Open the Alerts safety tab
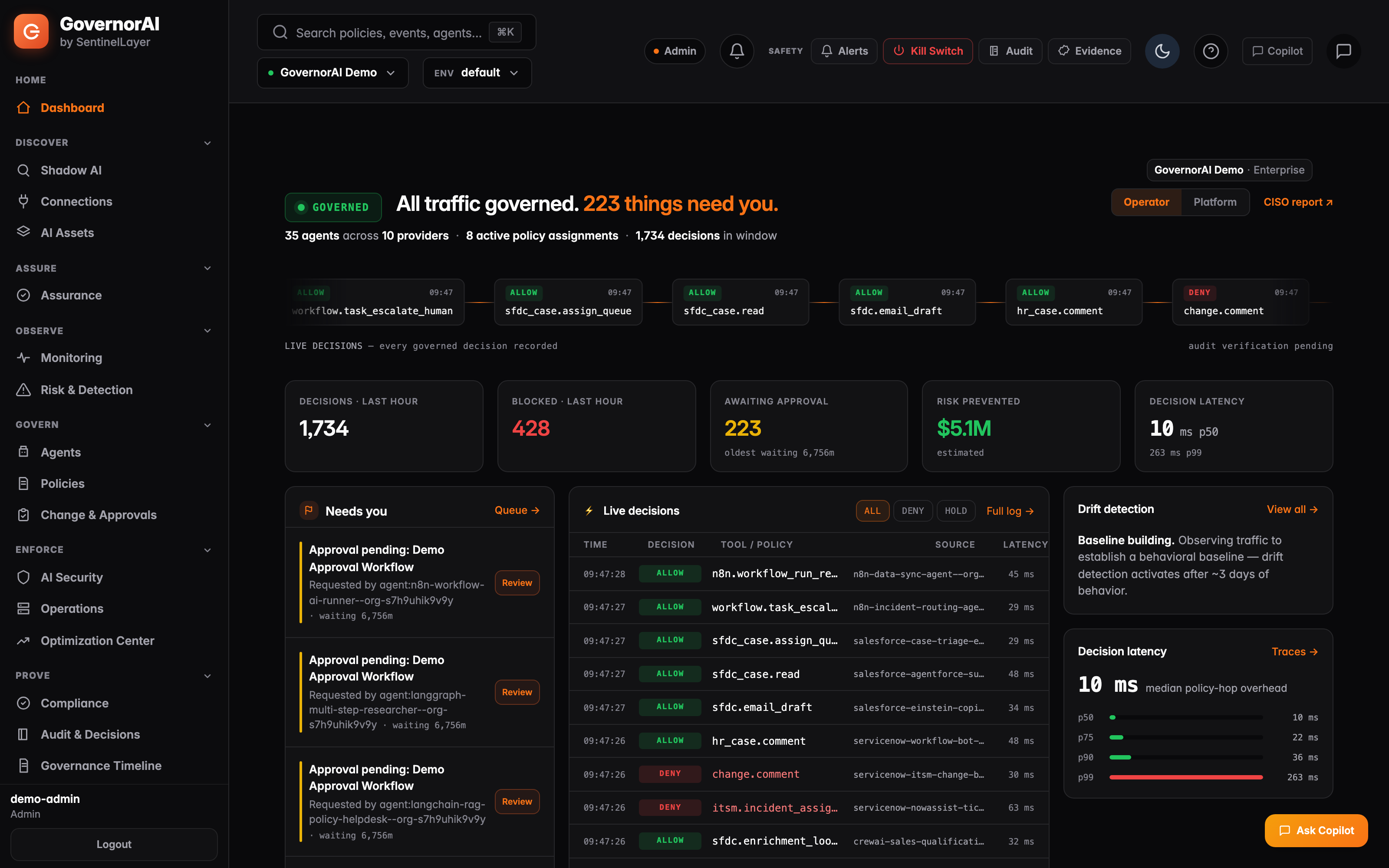1389x868 pixels. pos(844,51)
